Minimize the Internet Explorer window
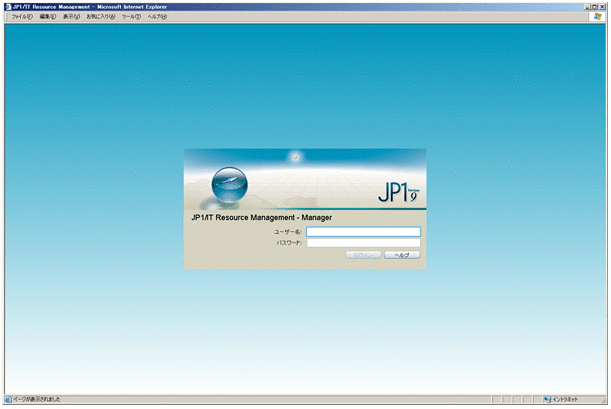This screenshot has width=611, height=409. coord(587,7)
